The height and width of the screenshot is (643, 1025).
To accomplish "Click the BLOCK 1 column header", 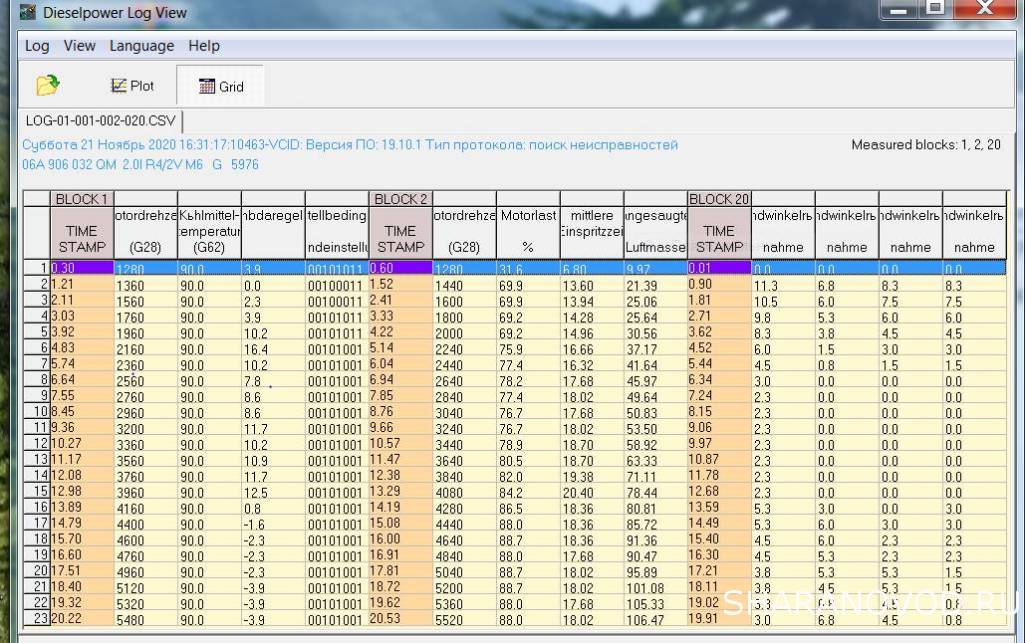I will [82, 199].
